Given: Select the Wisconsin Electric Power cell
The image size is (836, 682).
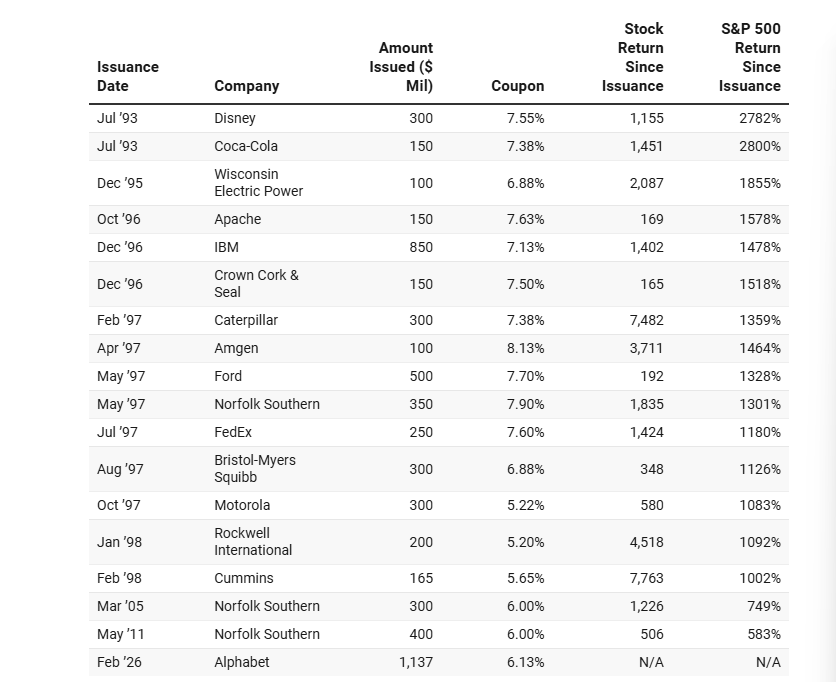Looking at the screenshot, I should 258,183.
